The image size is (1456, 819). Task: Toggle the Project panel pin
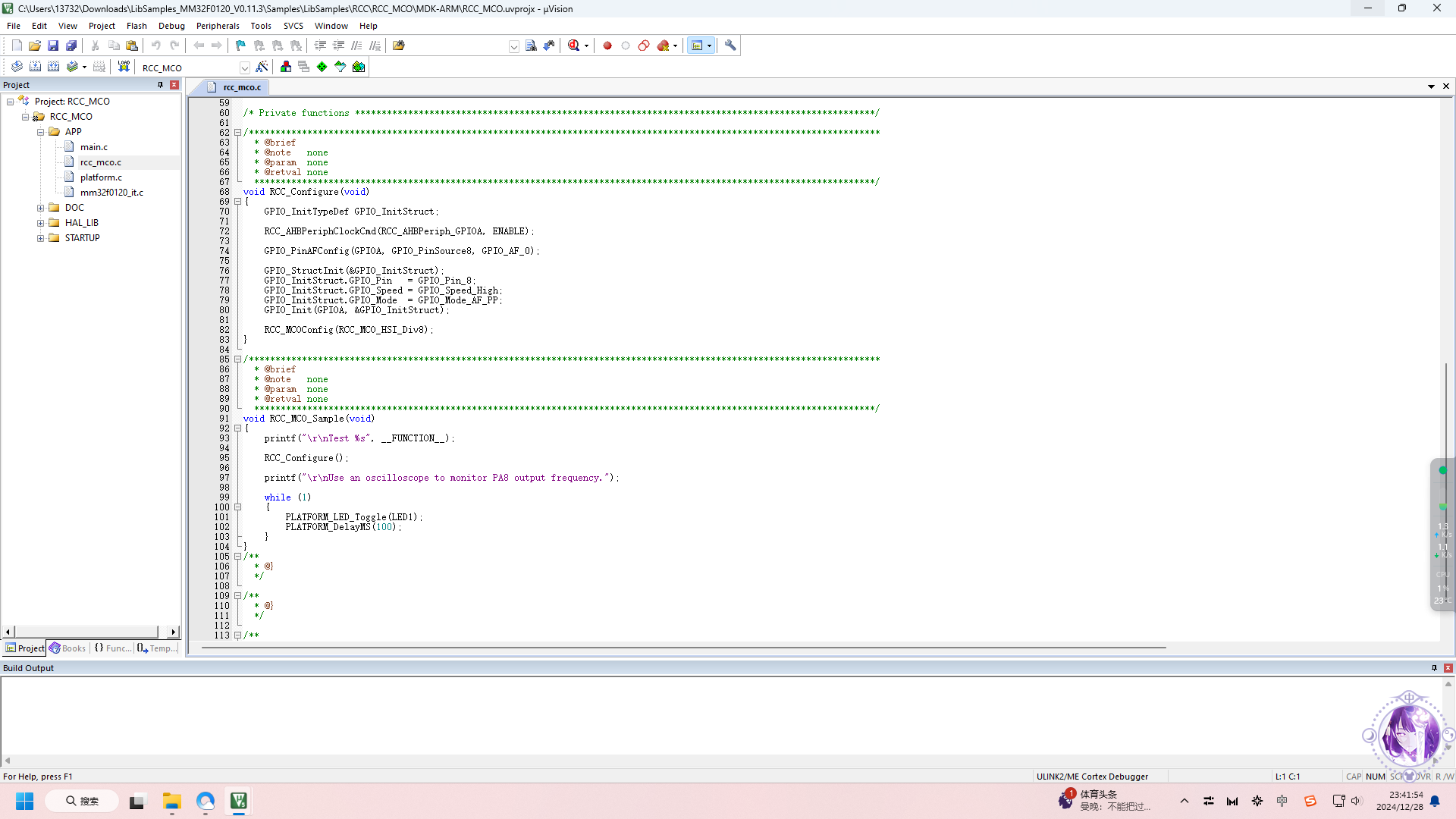(160, 85)
